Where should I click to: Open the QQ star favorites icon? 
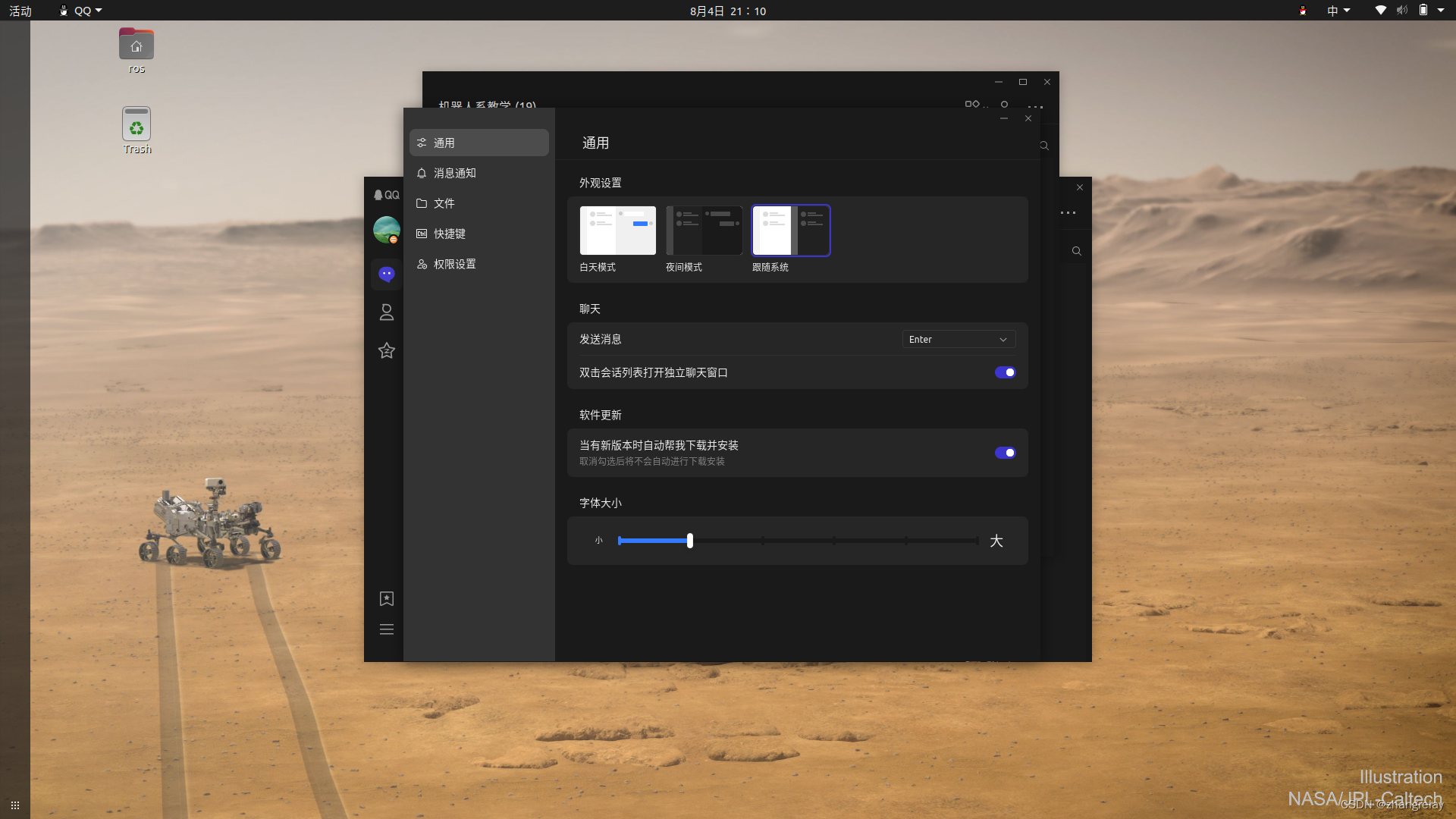[387, 350]
